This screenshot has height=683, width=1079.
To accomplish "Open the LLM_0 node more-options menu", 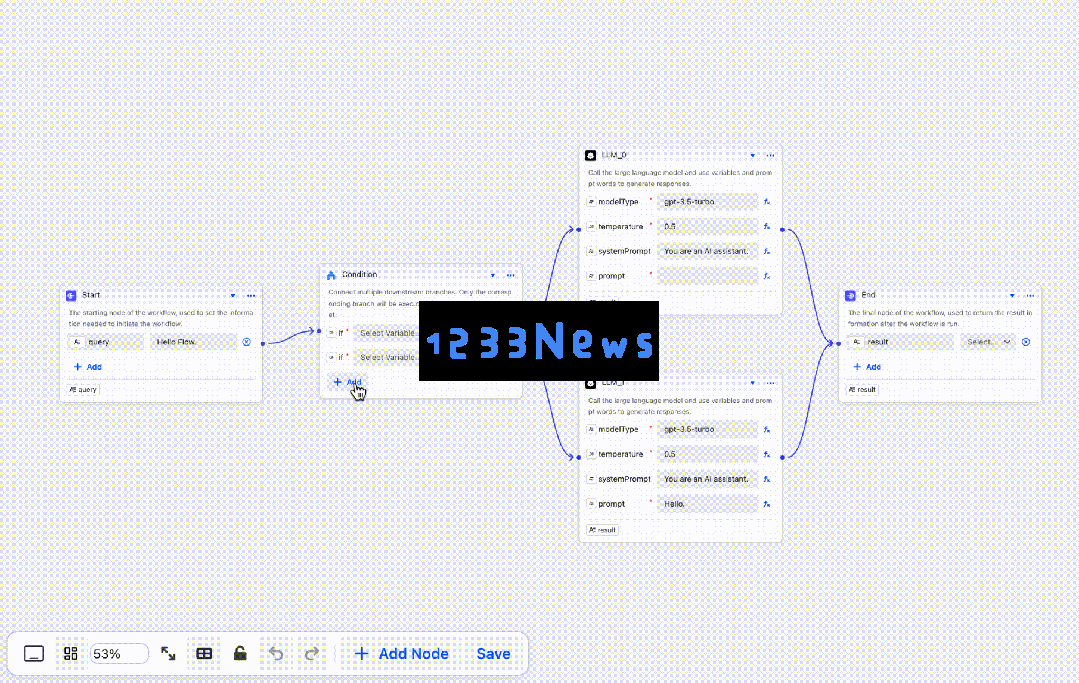I will (x=770, y=155).
